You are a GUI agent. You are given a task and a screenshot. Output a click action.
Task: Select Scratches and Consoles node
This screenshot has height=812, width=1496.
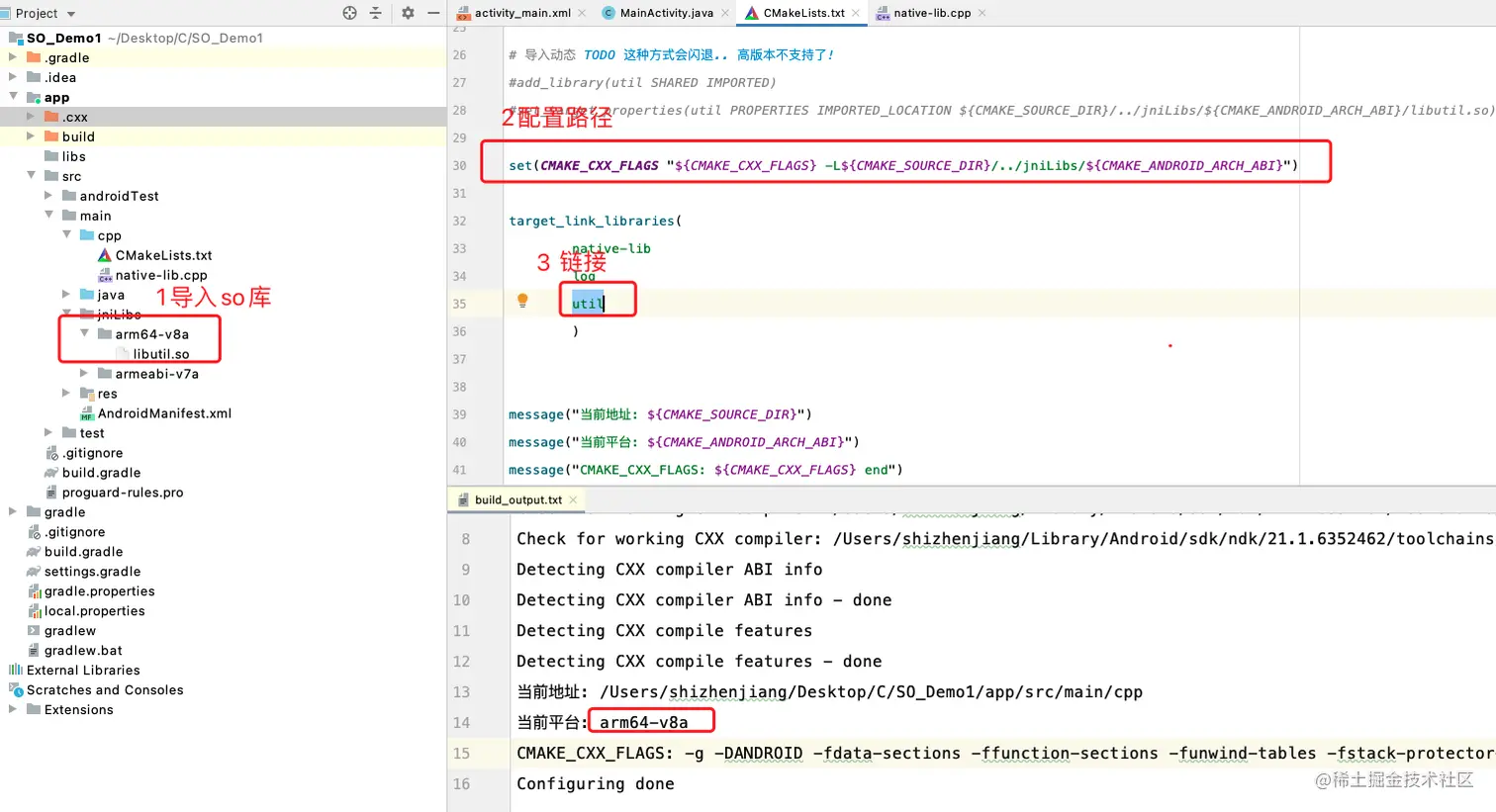(105, 690)
